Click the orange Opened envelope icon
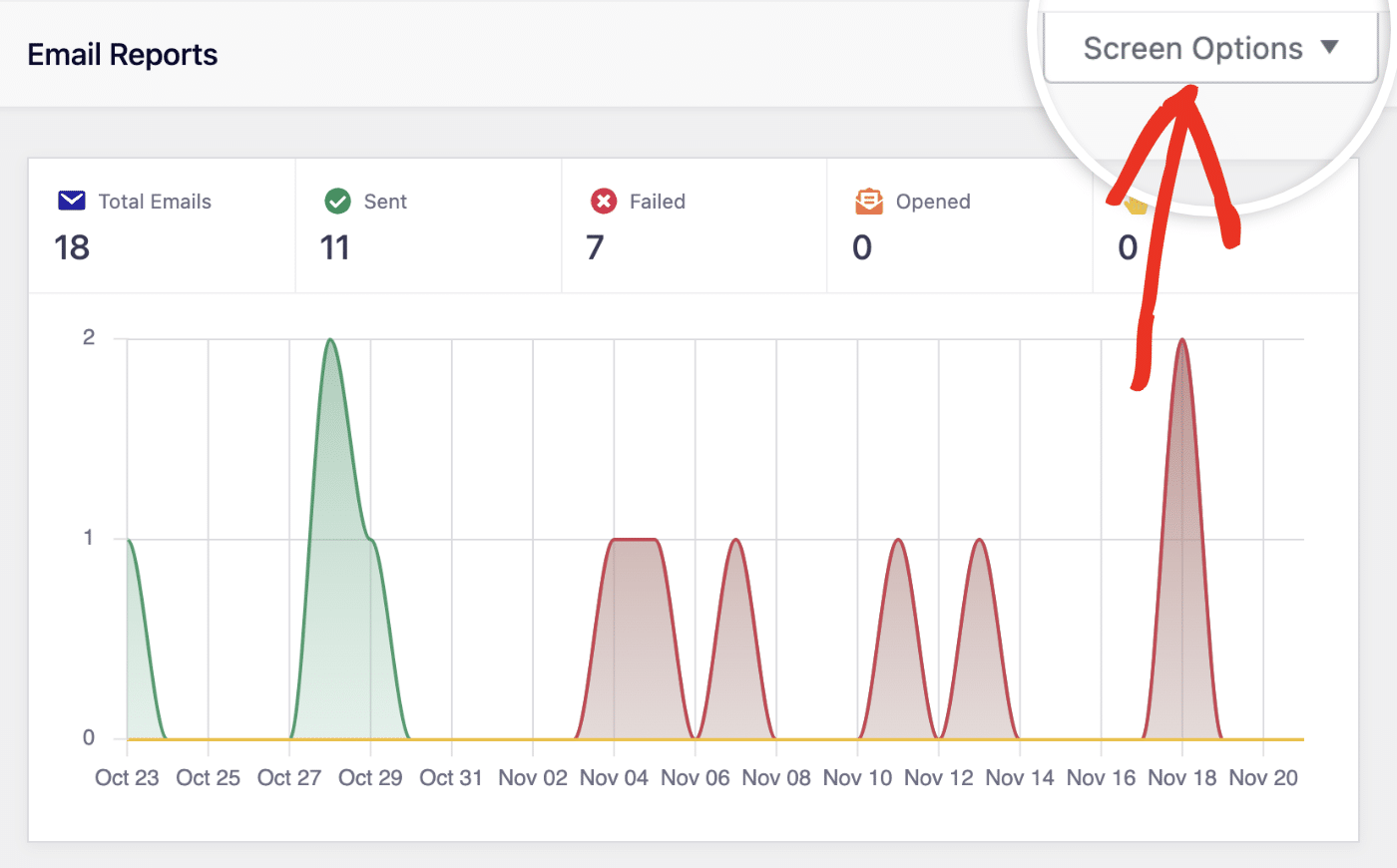This screenshot has width=1397, height=868. coord(869,202)
